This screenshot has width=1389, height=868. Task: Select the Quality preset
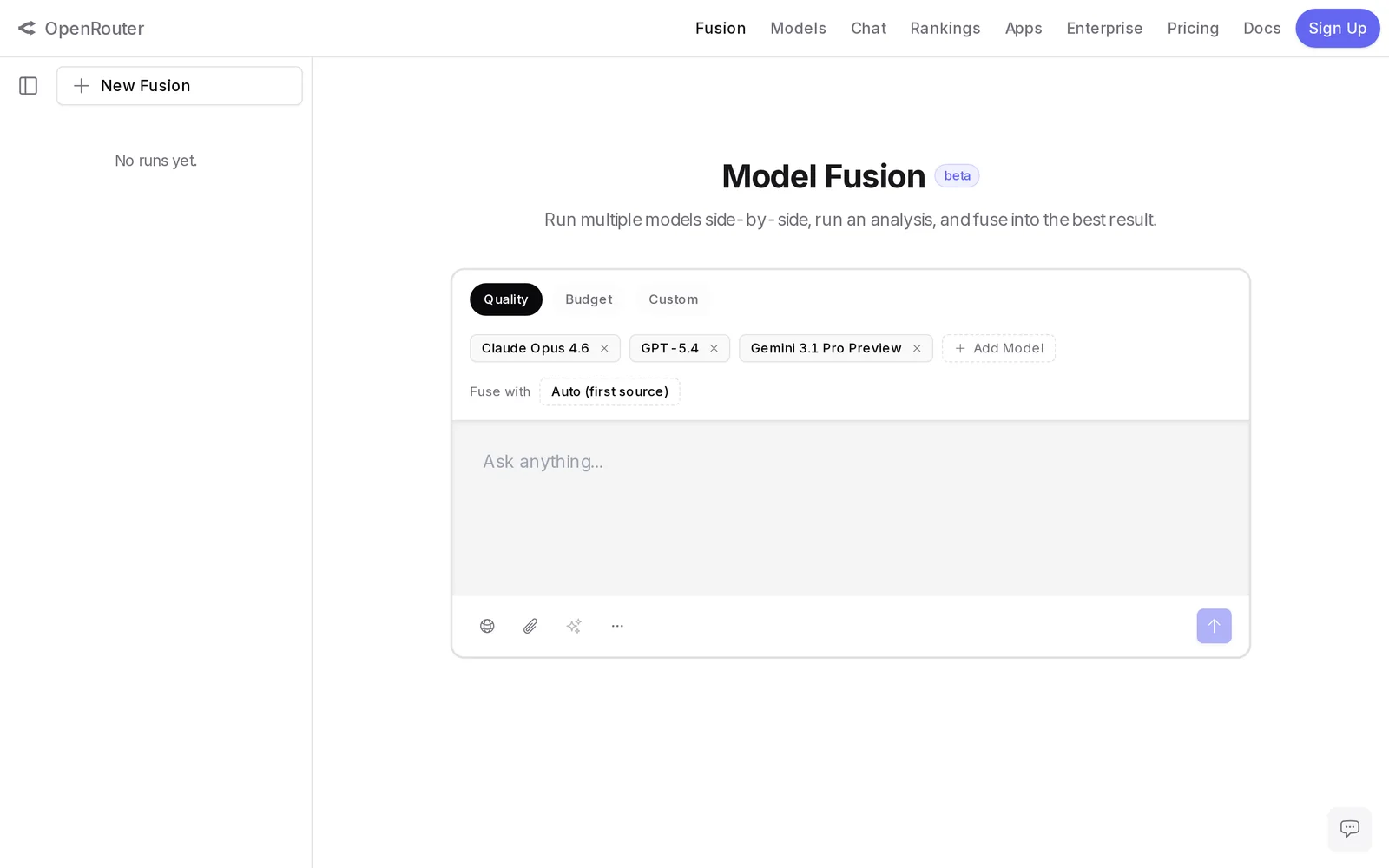pos(505,299)
